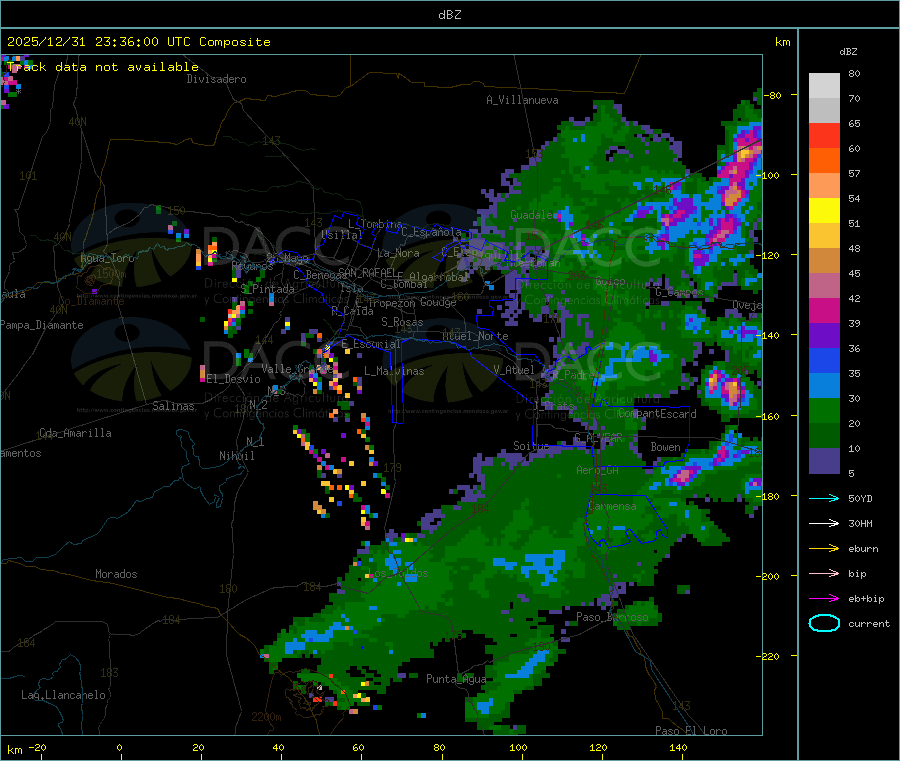
Task: Click the 'Carmensa' map label
Action: tap(612, 506)
